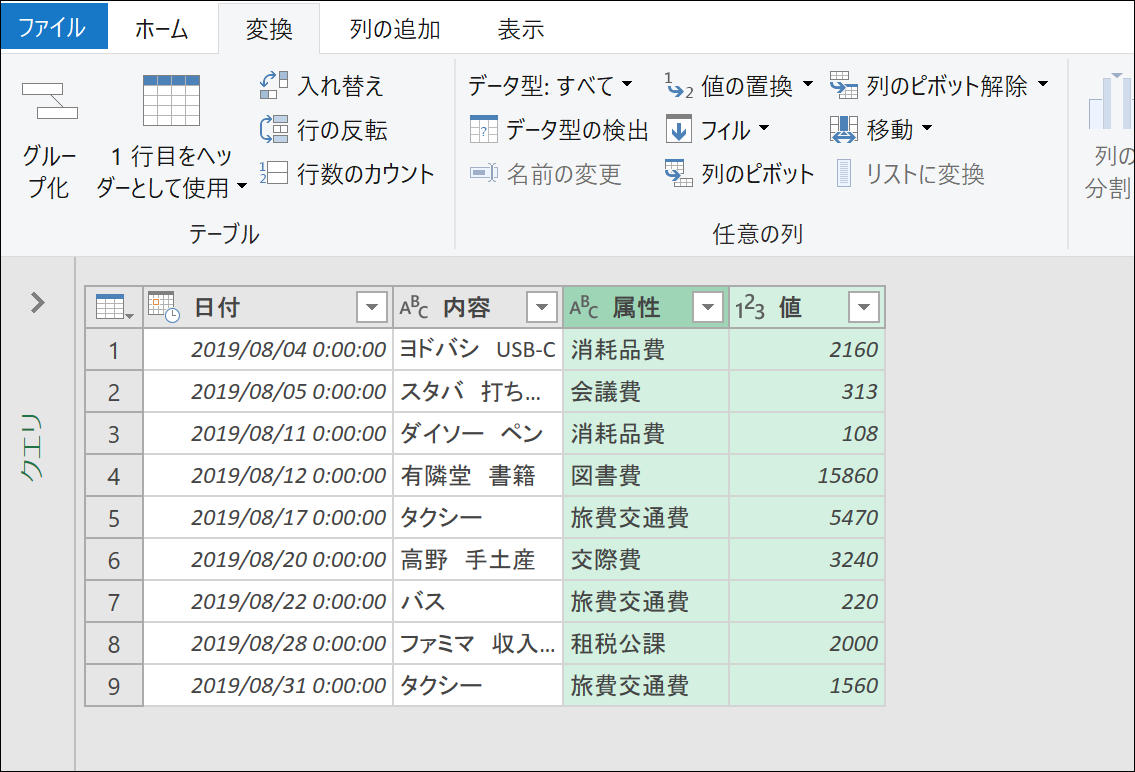Click the cell 2019/08/31 0:00:00
This screenshot has height=772, width=1135.
click(268, 685)
